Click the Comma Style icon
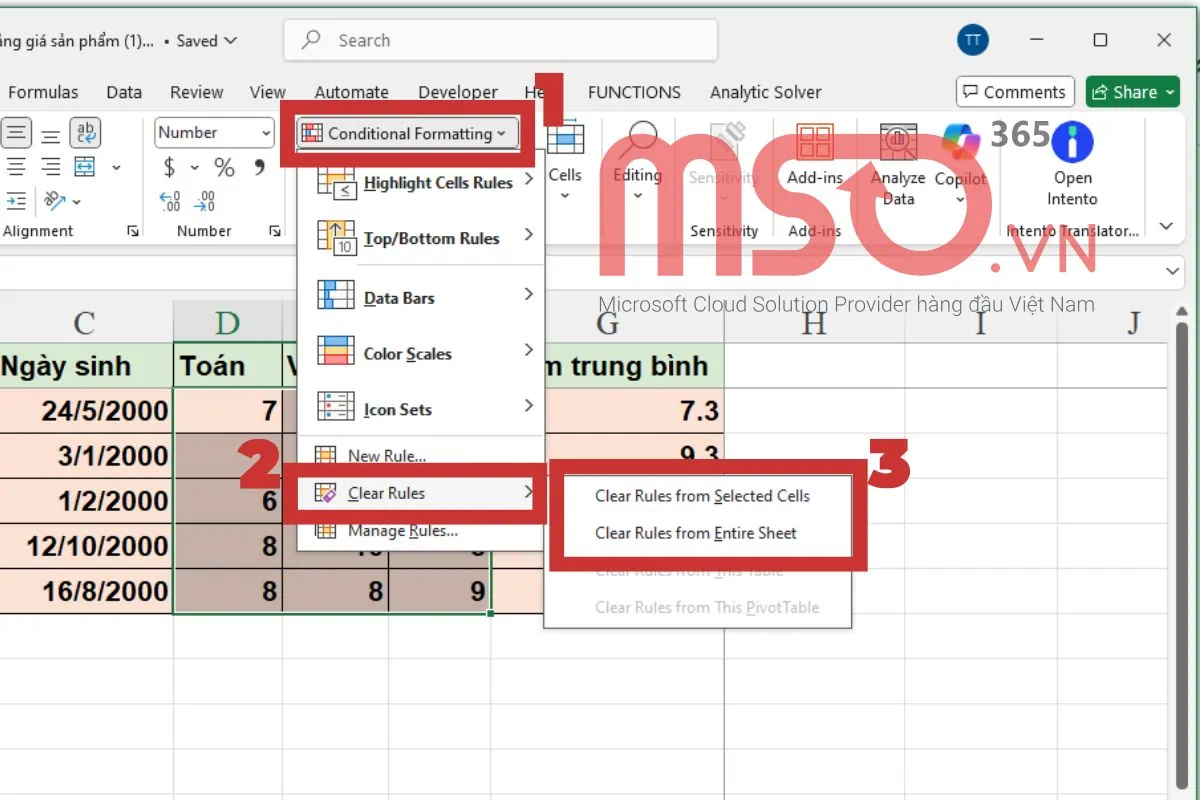This screenshot has width=1200, height=800. (x=260, y=167)
